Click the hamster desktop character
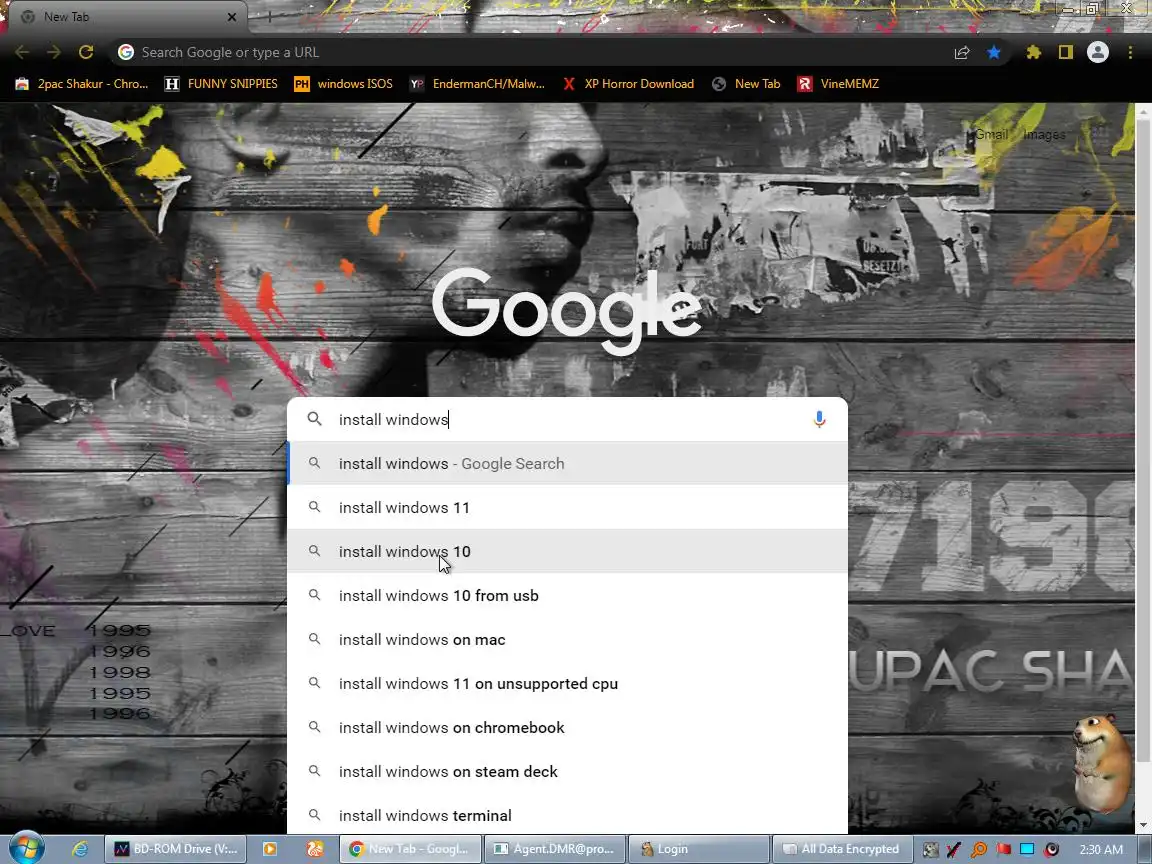 click(1102, 763)
